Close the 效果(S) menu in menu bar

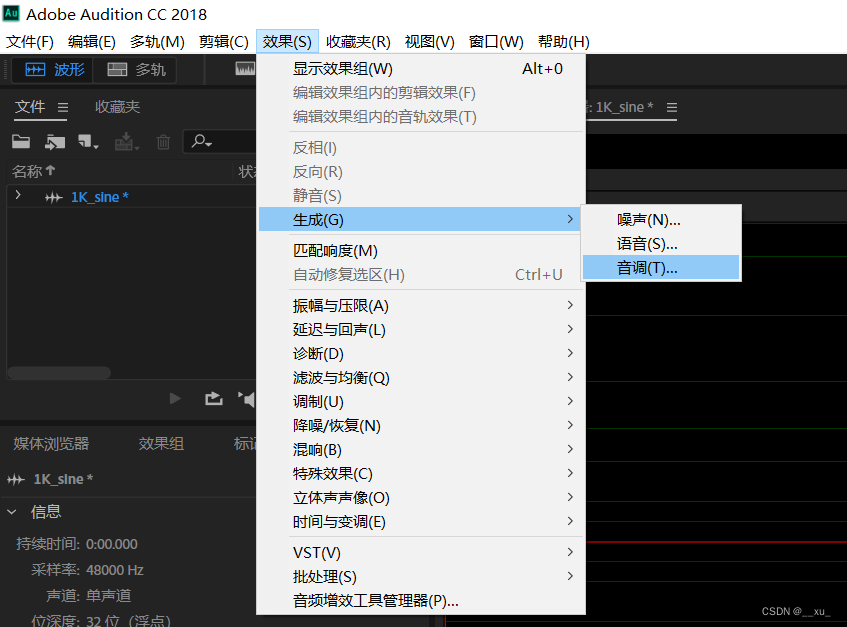tap(287, 42)
